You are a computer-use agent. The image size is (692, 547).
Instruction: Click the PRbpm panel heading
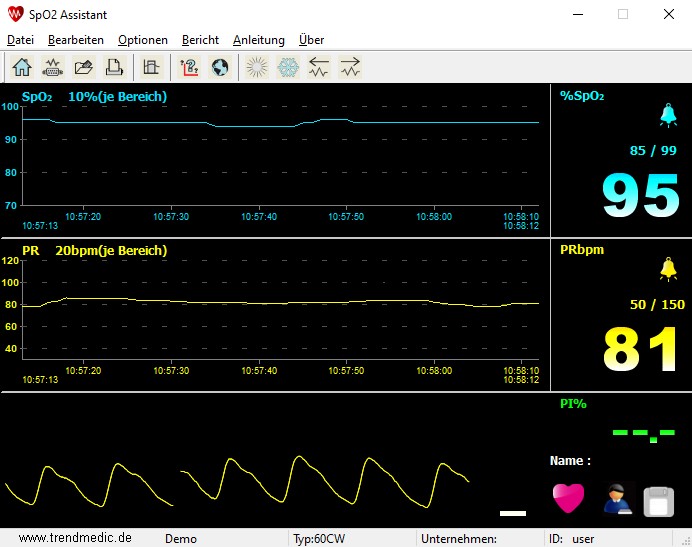[582, 250]
